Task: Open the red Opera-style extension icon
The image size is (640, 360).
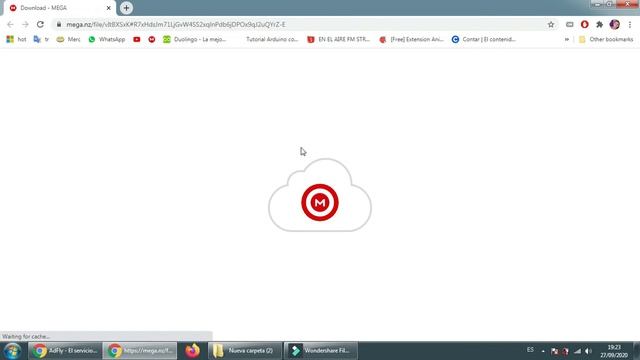Action: [x=584, y=24]
